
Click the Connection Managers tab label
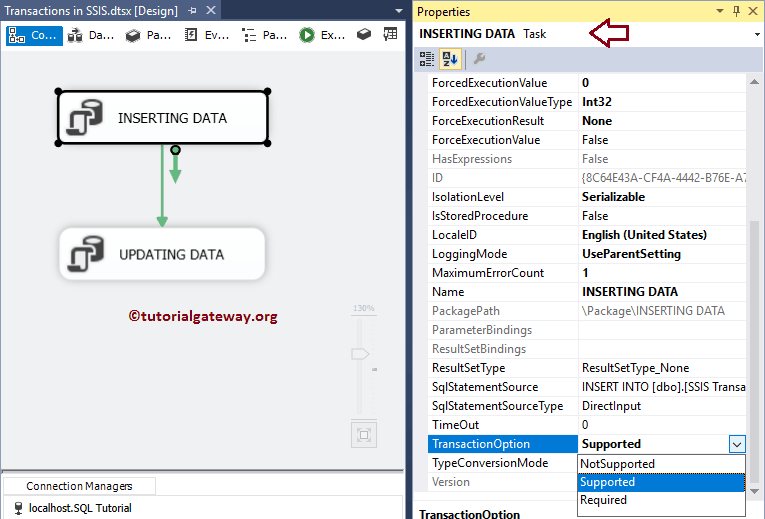(79, 486)
